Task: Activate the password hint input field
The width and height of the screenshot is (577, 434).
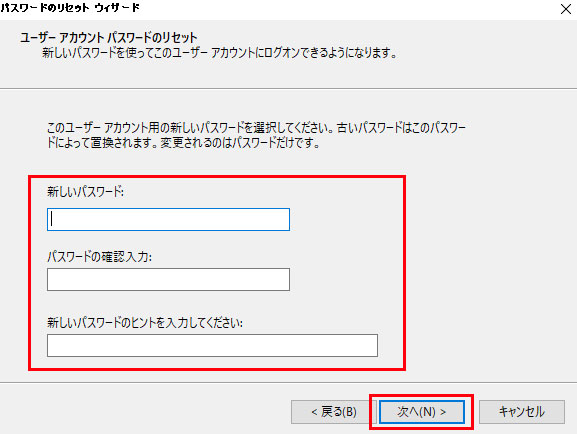Action: coord(212,345)
